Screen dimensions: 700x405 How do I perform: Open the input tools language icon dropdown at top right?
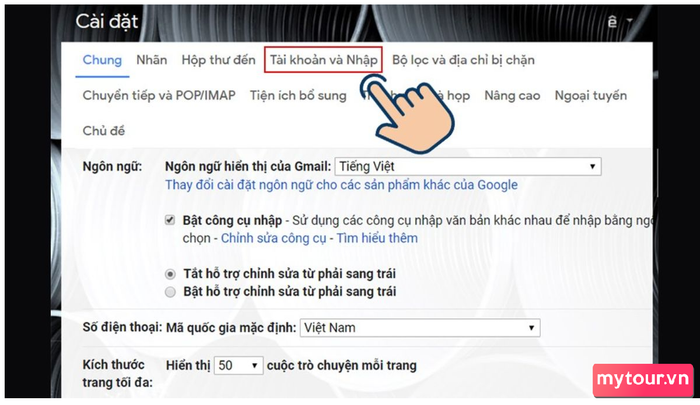point(620,21)
